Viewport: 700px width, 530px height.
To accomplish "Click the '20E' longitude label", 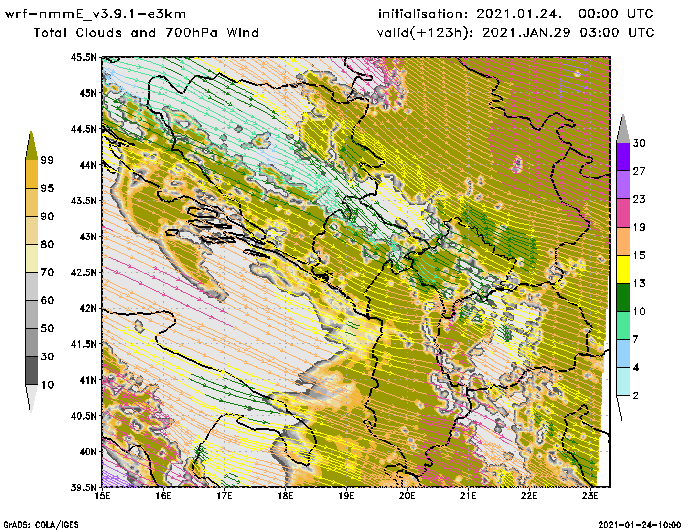I will point(407,496).
